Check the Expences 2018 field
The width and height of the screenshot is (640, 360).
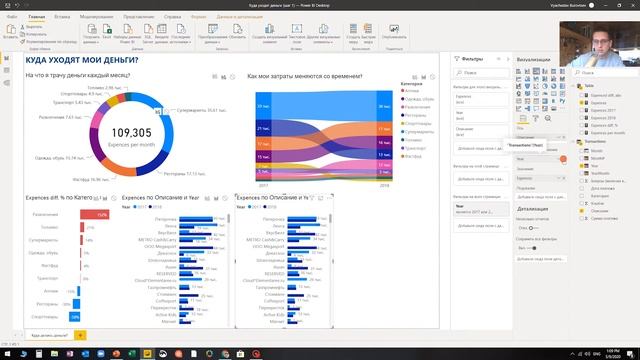coord(582,118)
